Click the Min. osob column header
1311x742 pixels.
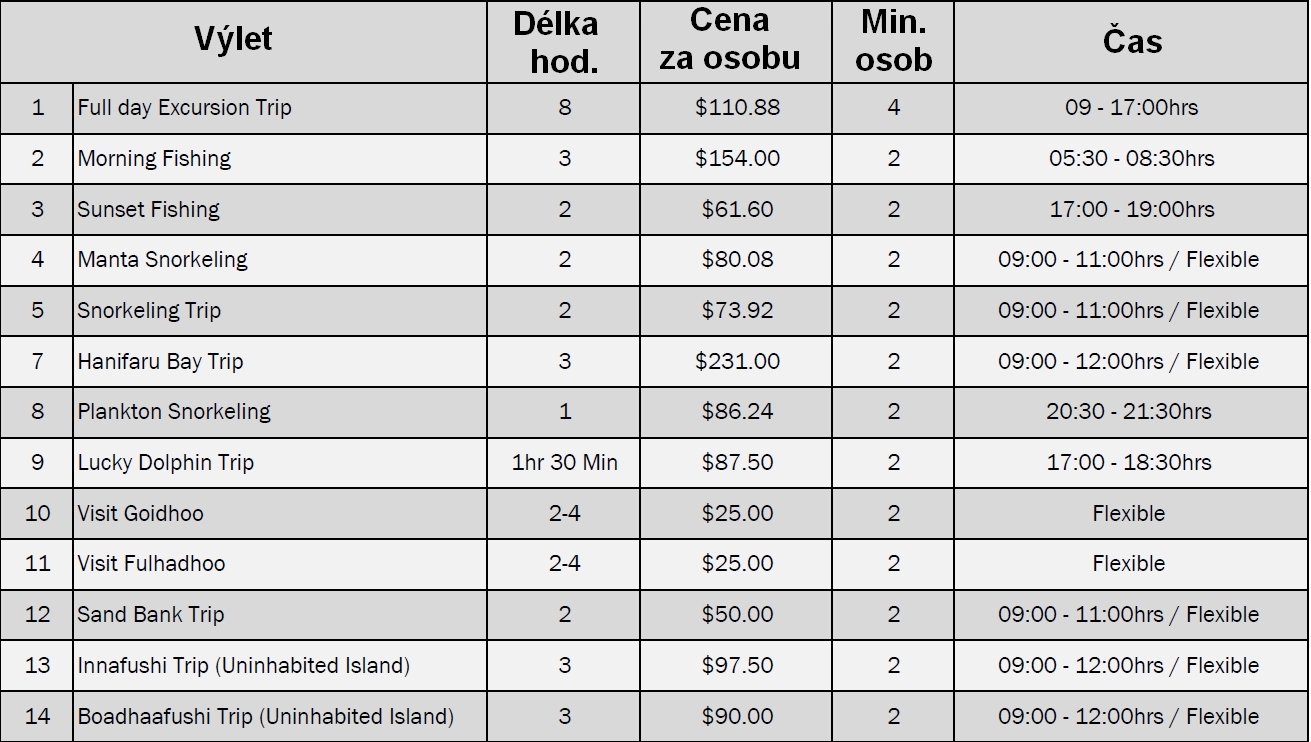coord(894,41)
